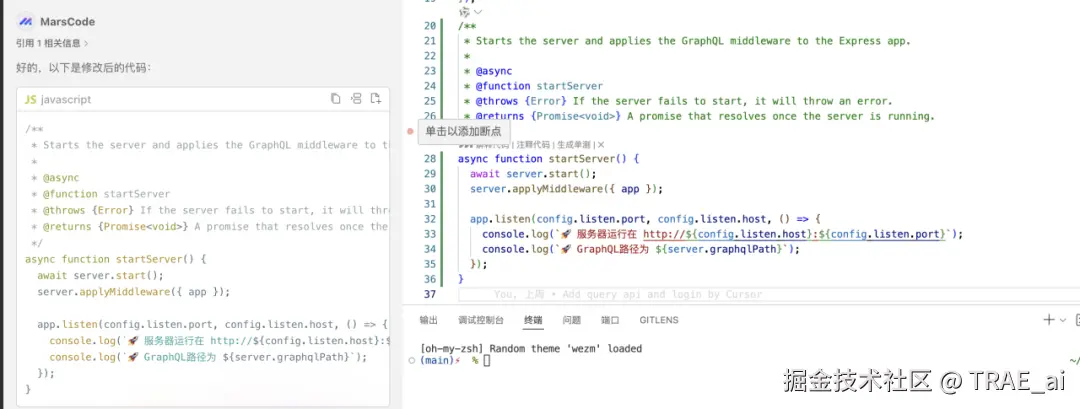Switch to the 端口 panel tab

(610, 320)
